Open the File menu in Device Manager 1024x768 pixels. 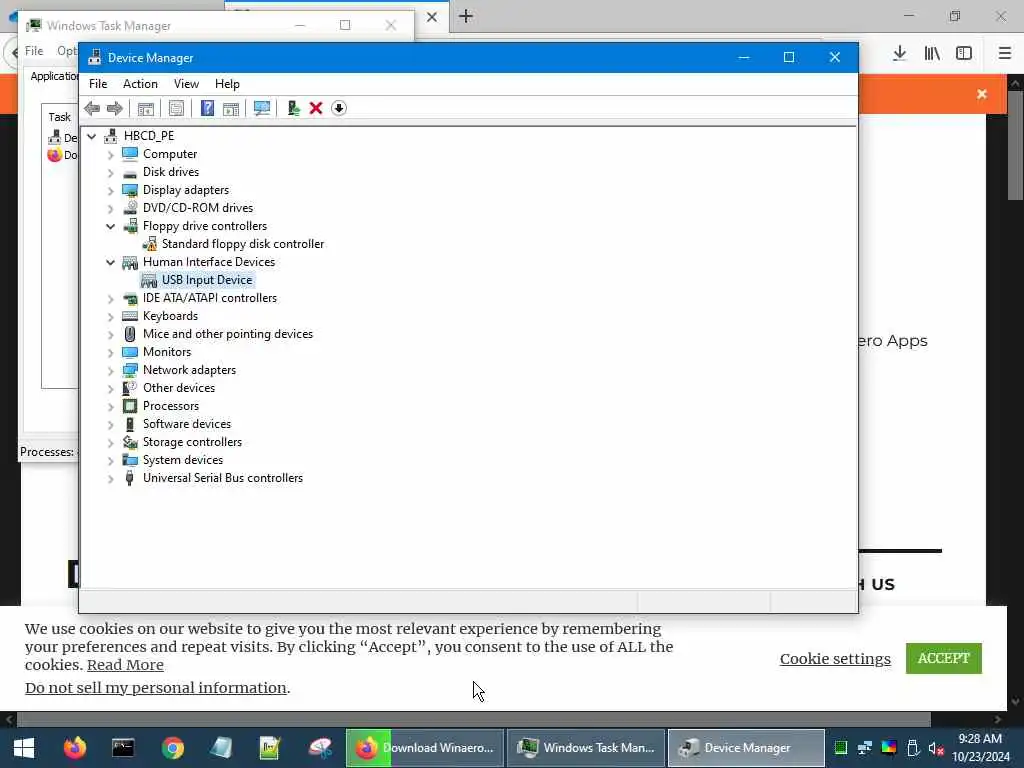point(98,84)
